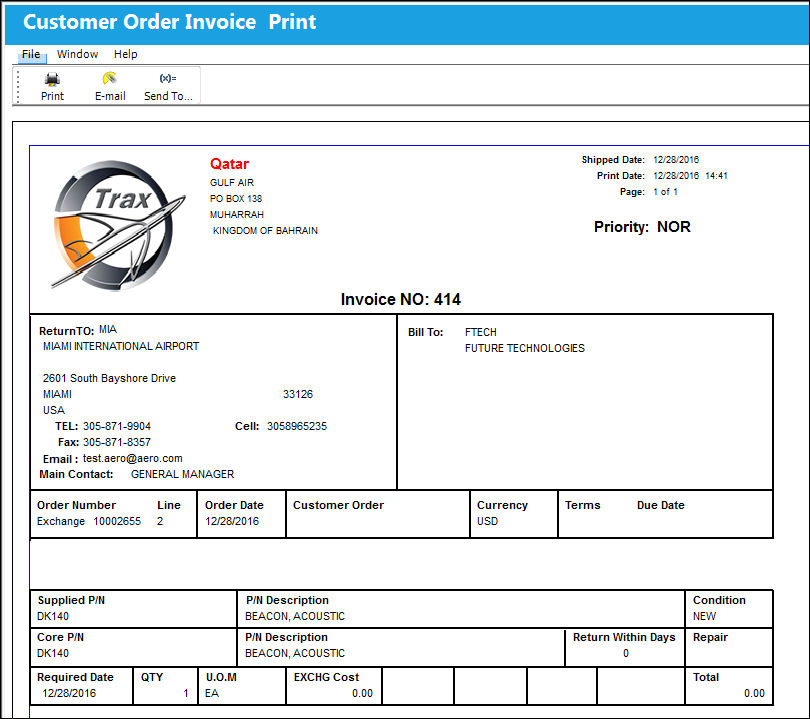
Task: Click the Print printer icon
Action: (x=52, y=79)
